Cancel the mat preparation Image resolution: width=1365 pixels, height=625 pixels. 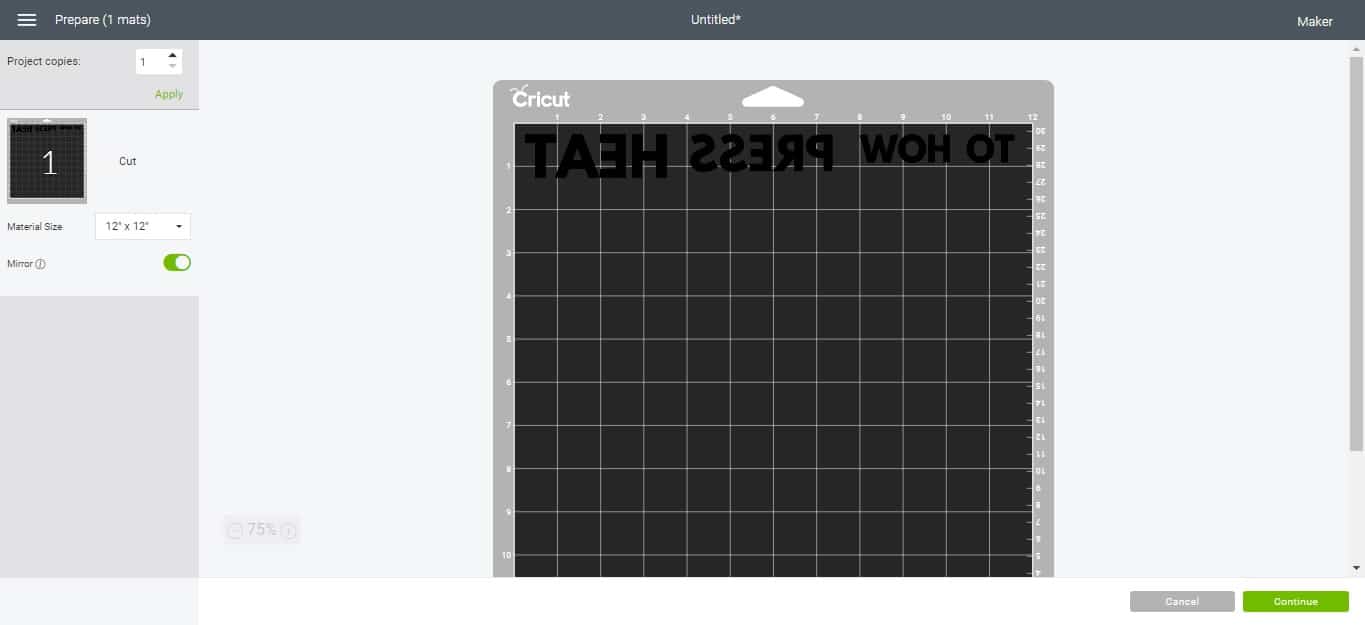point(1182,601)
